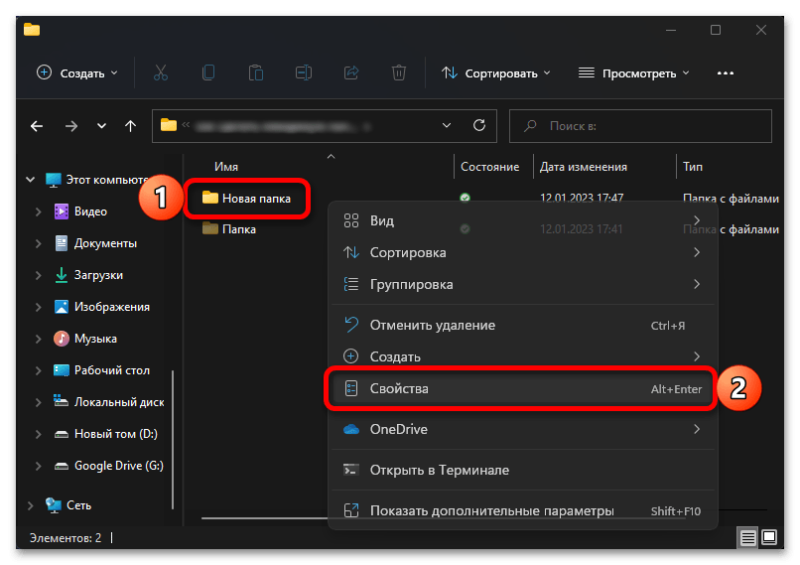The image size is (800, 565).
Task: Open Google Drive (G:) in sidebar
Action: pyautogui.click(x=118, y=466)
